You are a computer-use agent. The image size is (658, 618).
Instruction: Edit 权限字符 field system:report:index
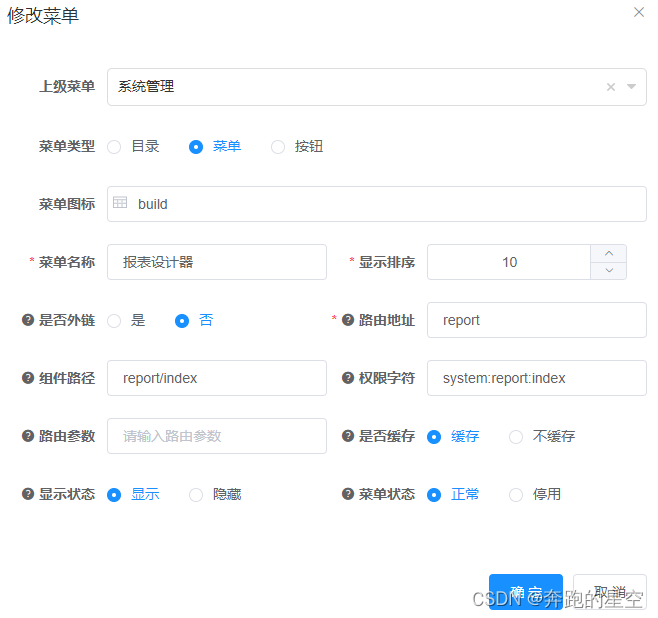[537, 378]
